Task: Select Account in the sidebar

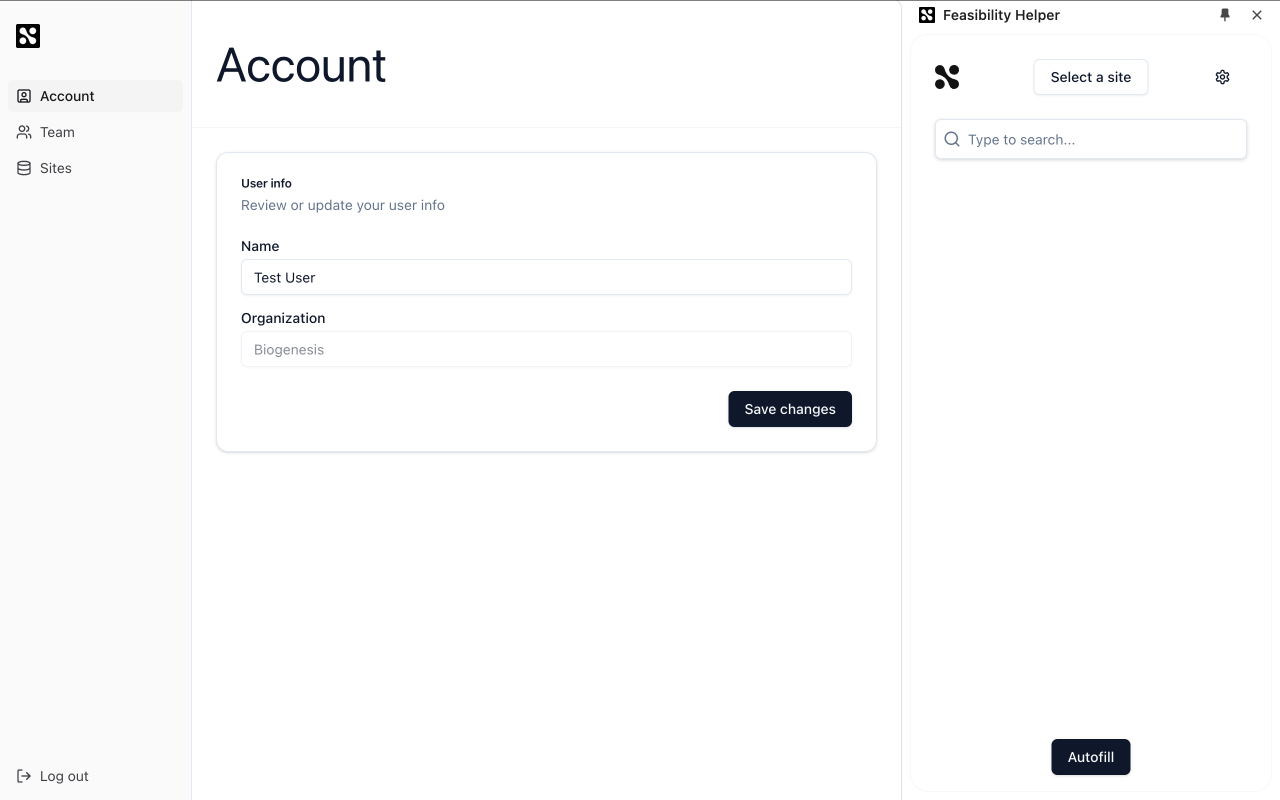Action: pos(67,96)
